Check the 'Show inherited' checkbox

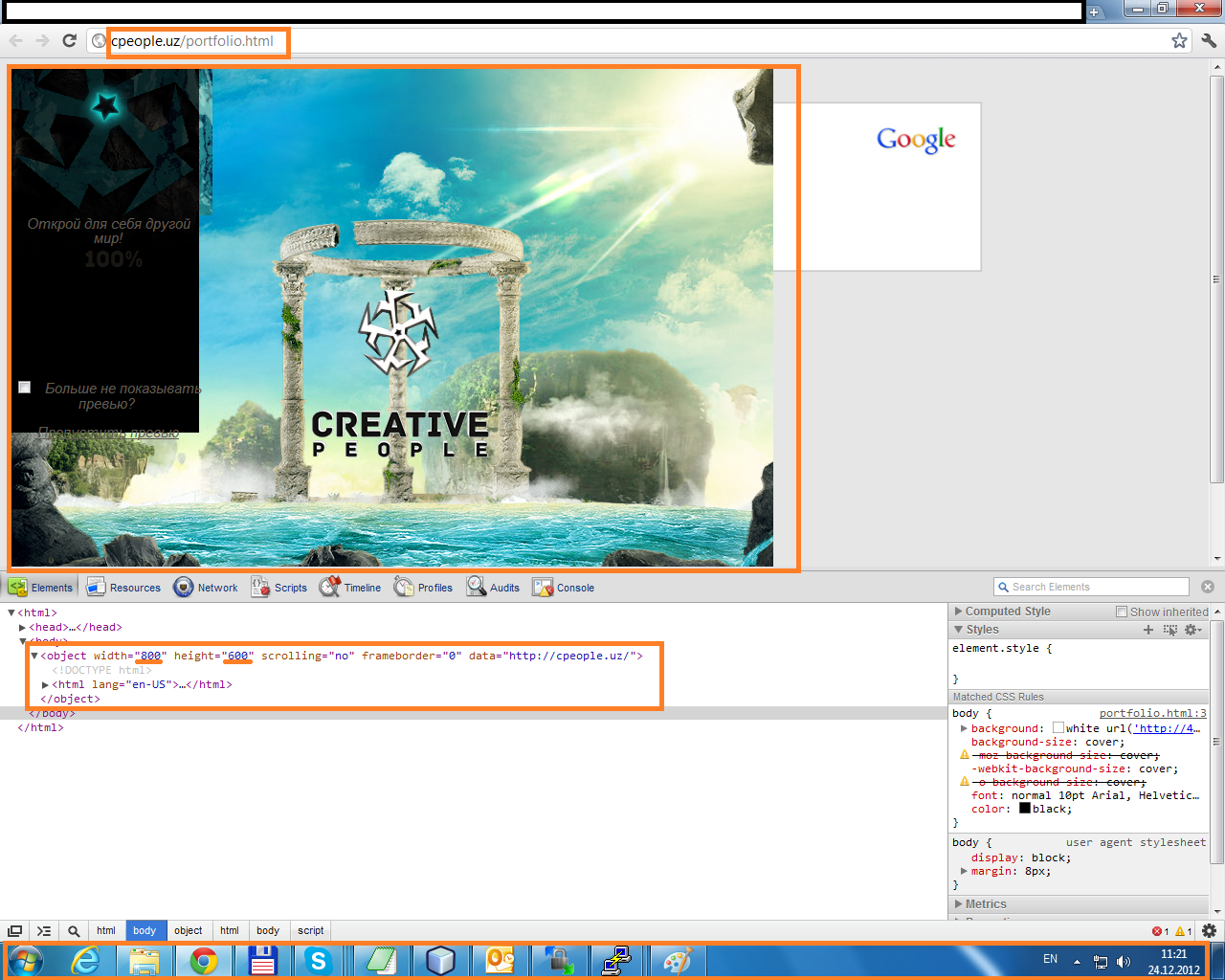pos(1122,612)
